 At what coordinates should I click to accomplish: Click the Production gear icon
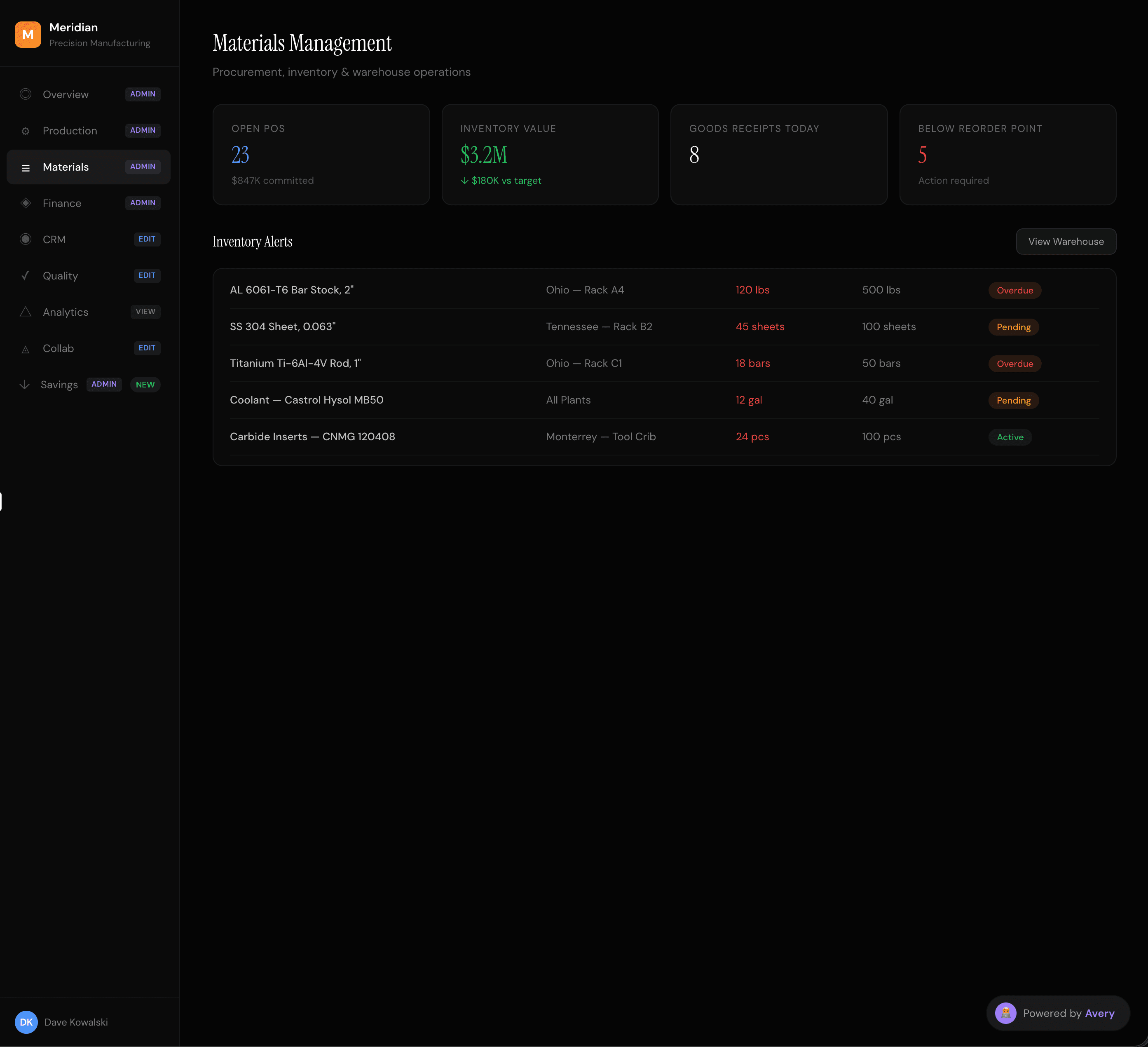click(26, 131)
